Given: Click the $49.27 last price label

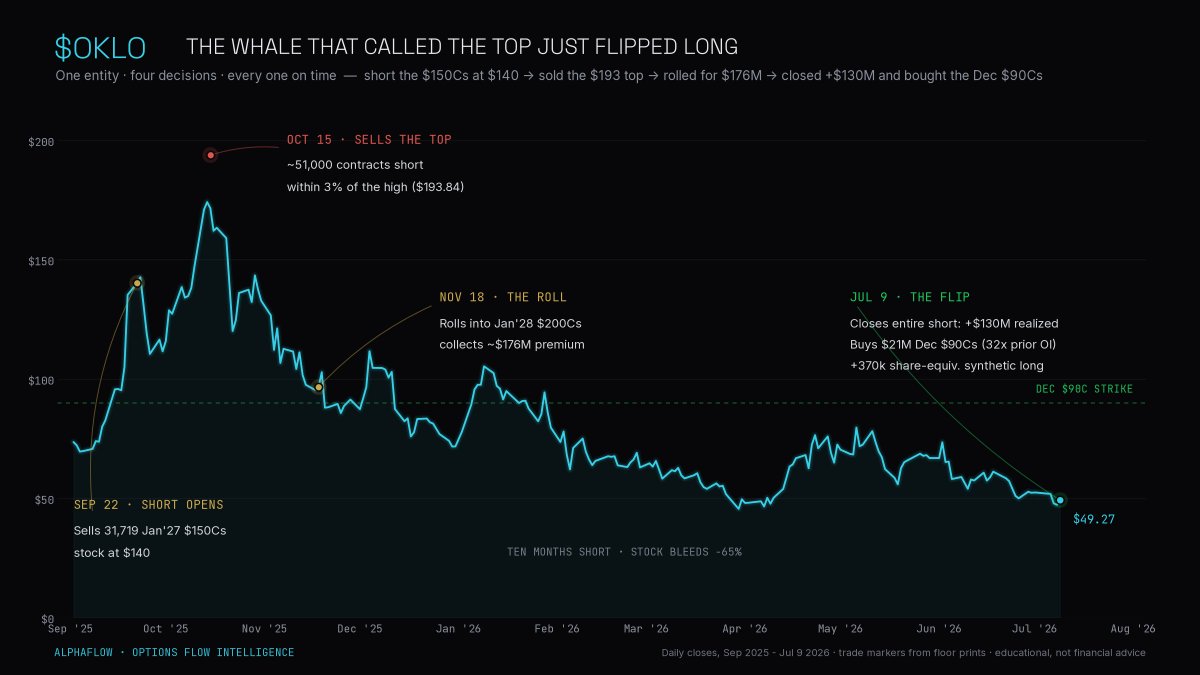Looking at the screenshot, I should pyautogui.click(x=1094, y=520).
